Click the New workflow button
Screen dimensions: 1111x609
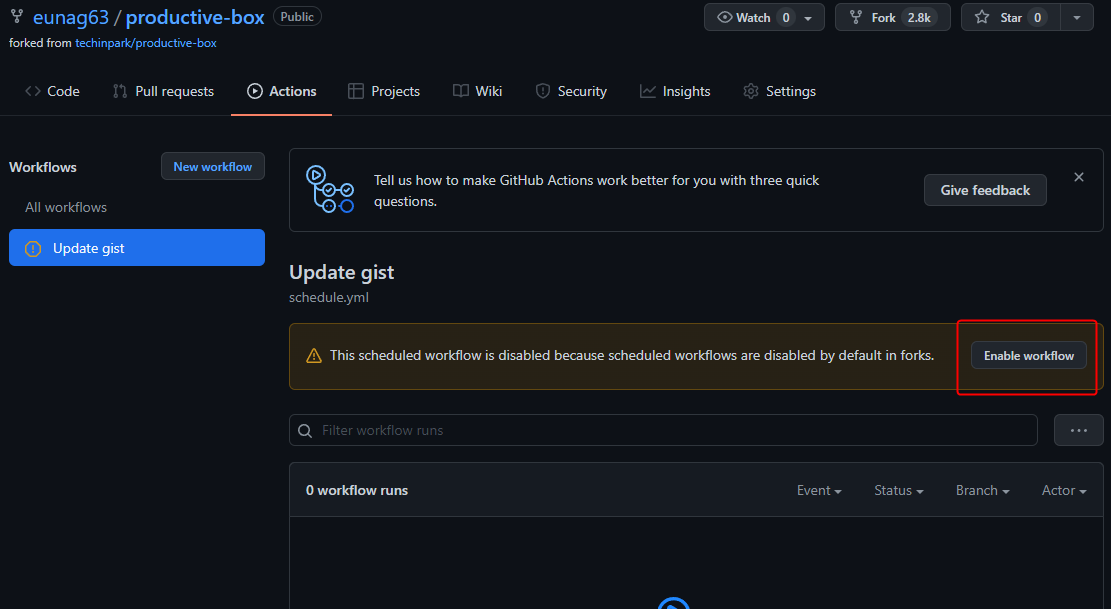(213, 166)
